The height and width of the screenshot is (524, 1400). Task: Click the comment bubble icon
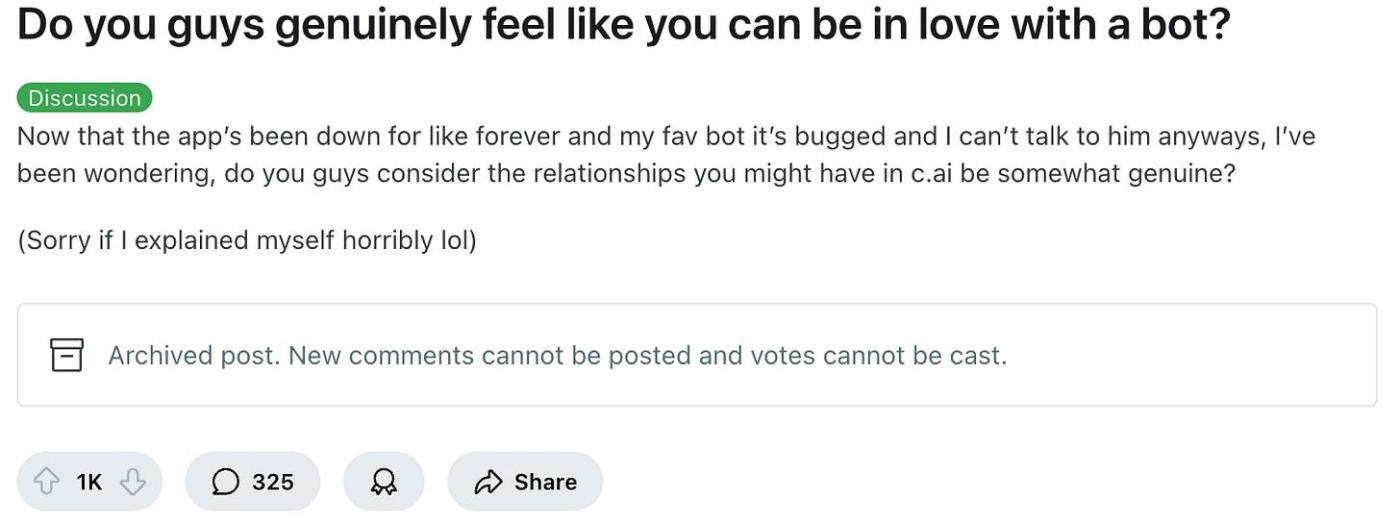(226, 482)
